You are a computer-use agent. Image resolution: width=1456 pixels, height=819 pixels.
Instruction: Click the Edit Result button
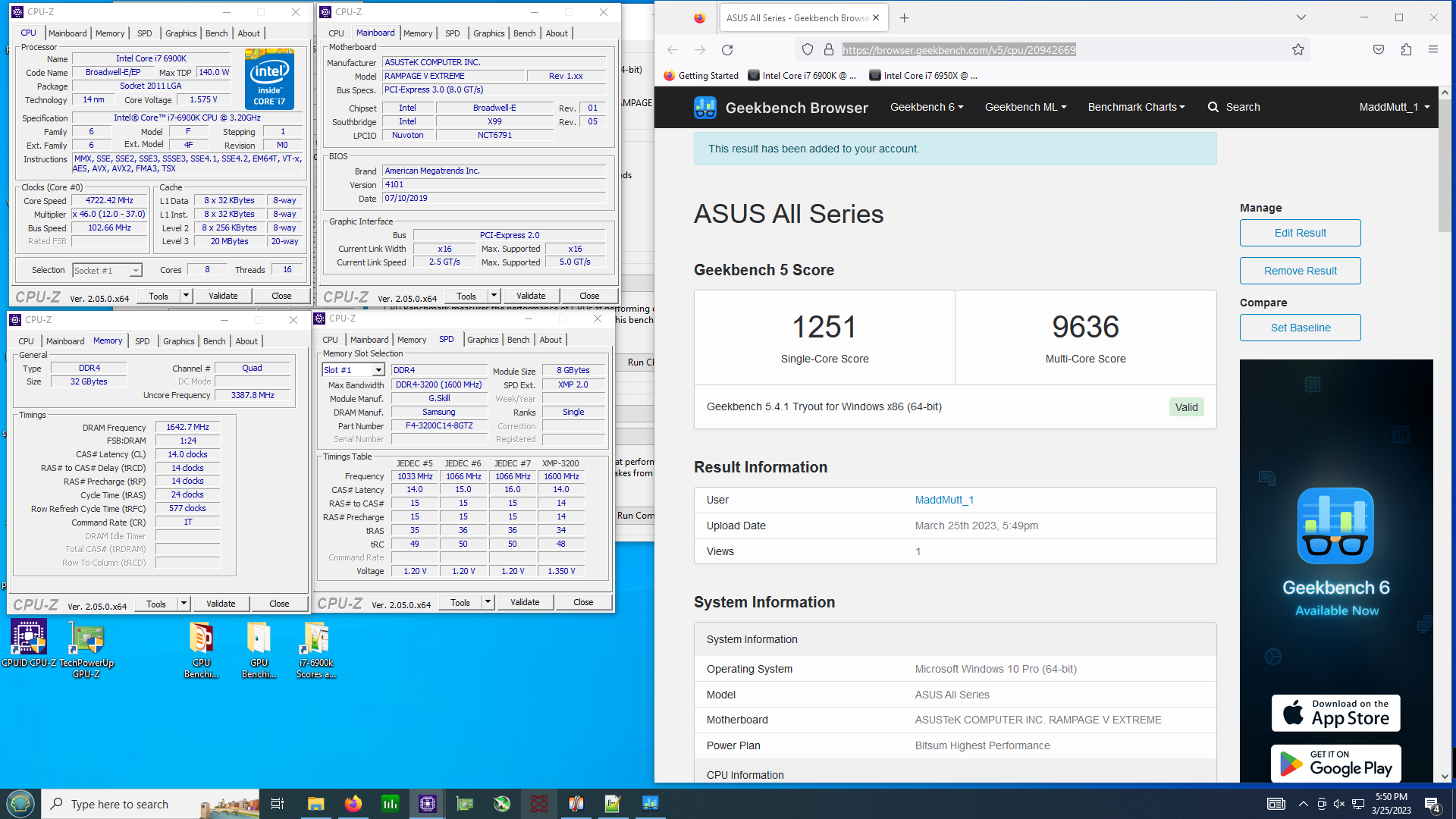(1300, 233)
